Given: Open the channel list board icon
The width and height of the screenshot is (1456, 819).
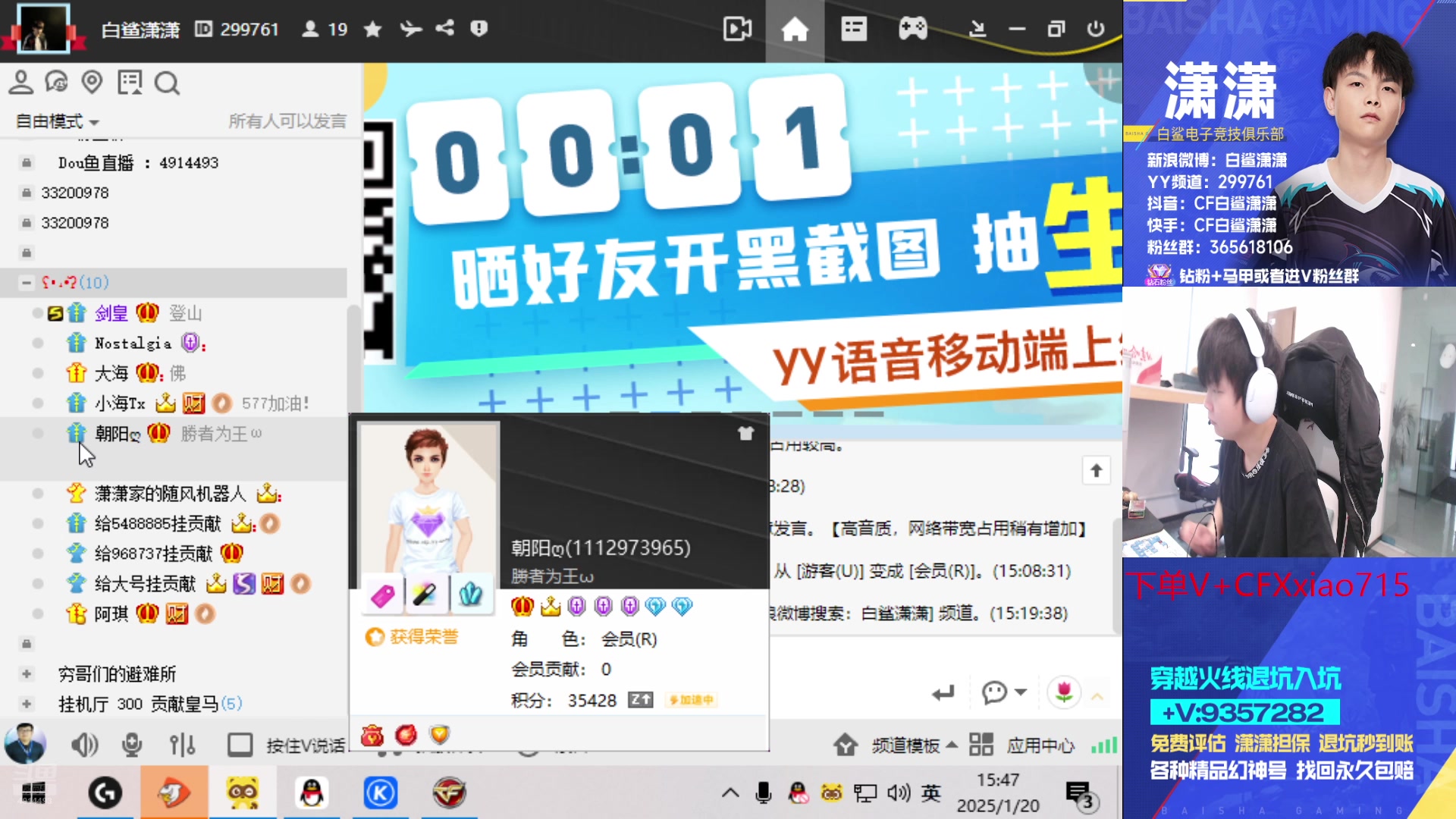Looking at the screenshot, I should [854, 30].
